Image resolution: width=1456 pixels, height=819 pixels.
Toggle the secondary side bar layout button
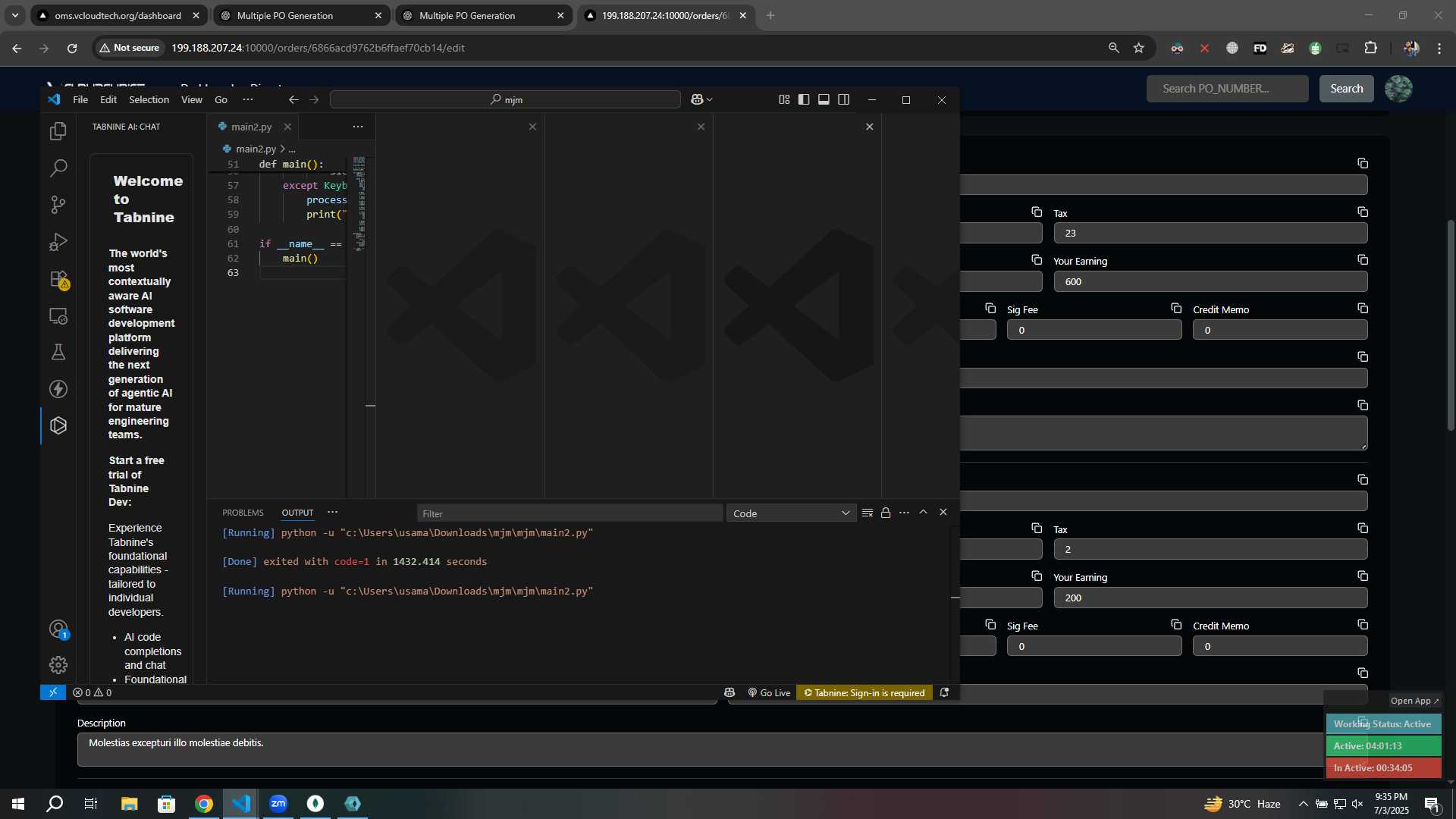843,99
